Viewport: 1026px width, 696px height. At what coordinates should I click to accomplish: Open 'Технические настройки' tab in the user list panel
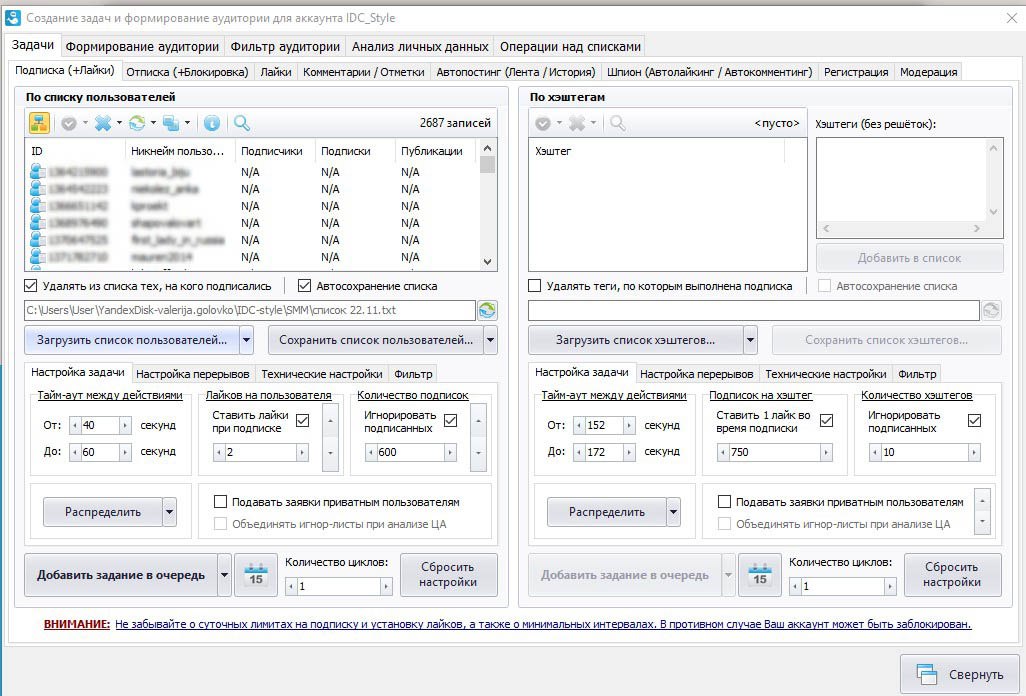pos(322,374)
